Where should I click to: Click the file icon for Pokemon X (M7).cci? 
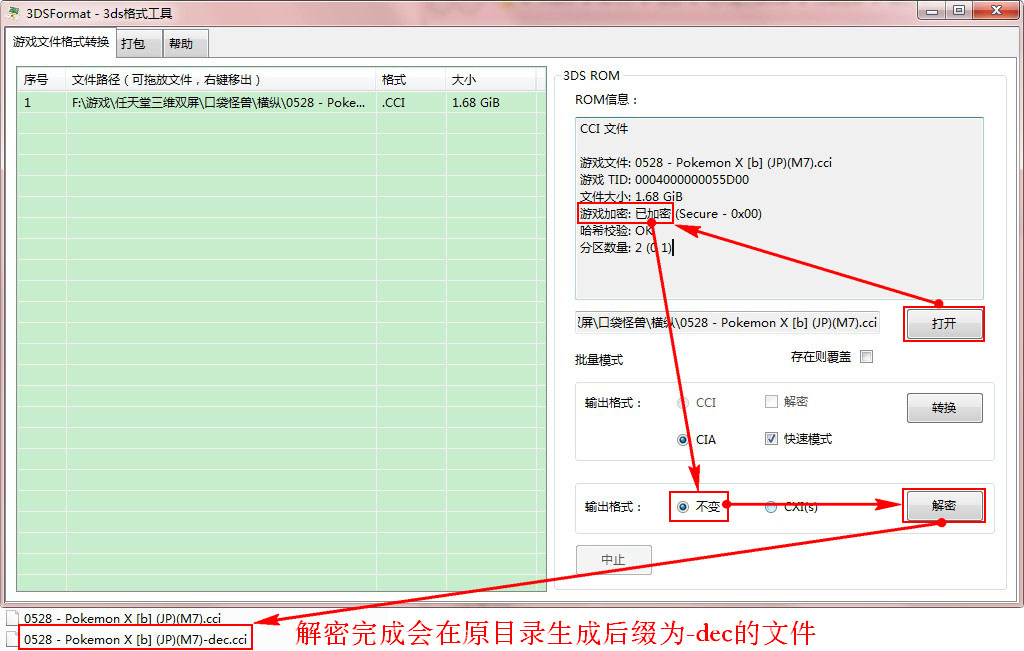[x=11, y=619]
